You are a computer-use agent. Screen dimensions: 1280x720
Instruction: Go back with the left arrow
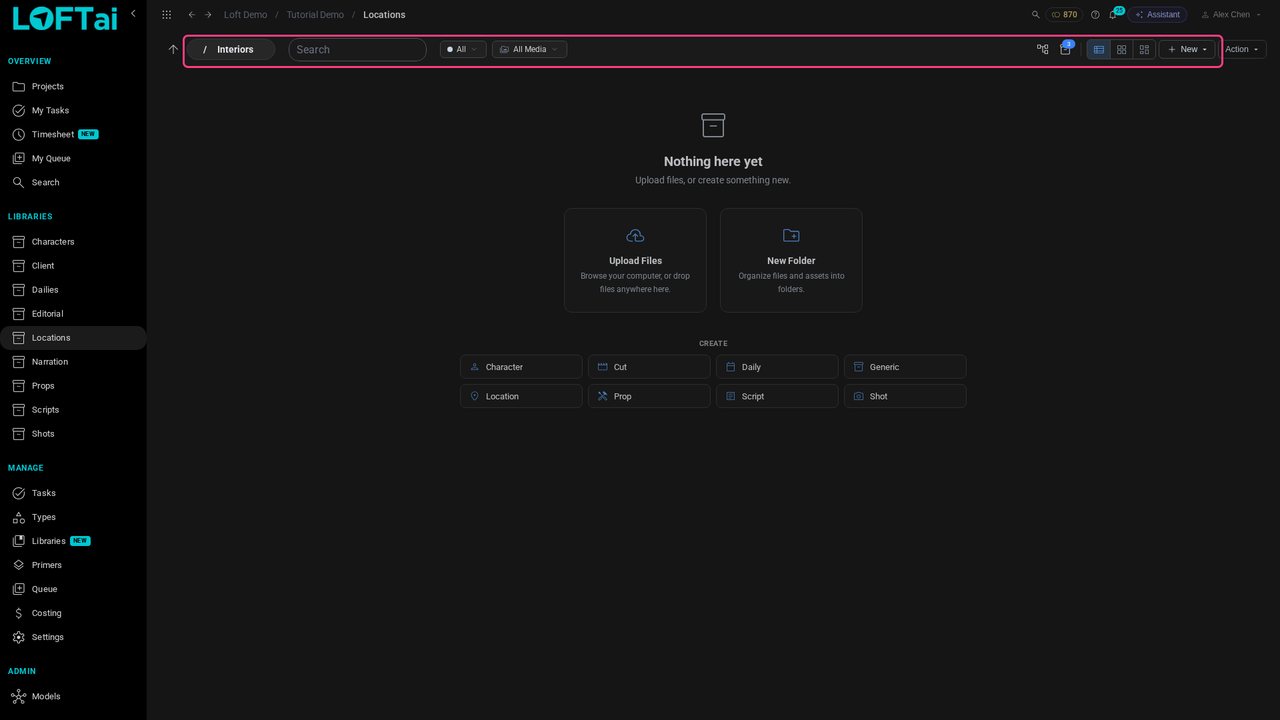point(192,15)
